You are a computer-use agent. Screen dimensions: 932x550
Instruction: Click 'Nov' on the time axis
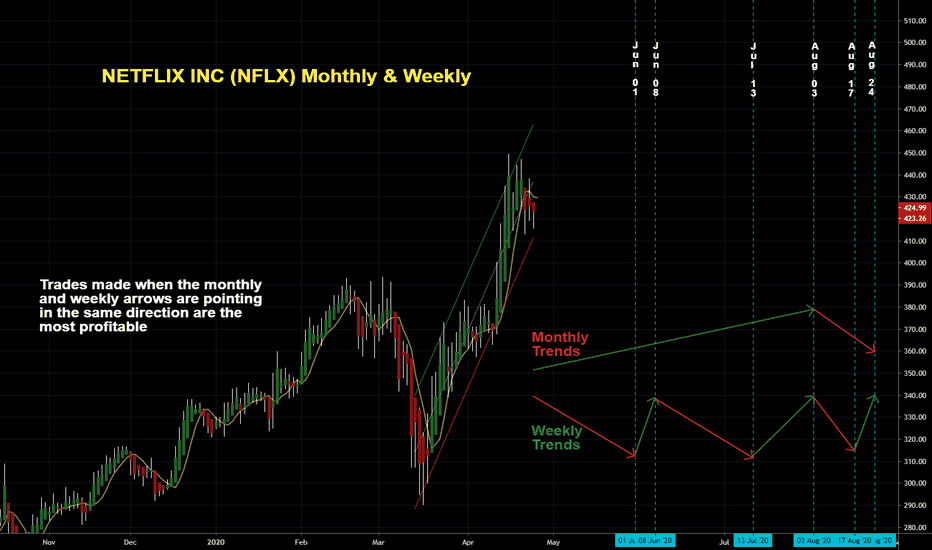pyautogui.click(x=49, y=542)
